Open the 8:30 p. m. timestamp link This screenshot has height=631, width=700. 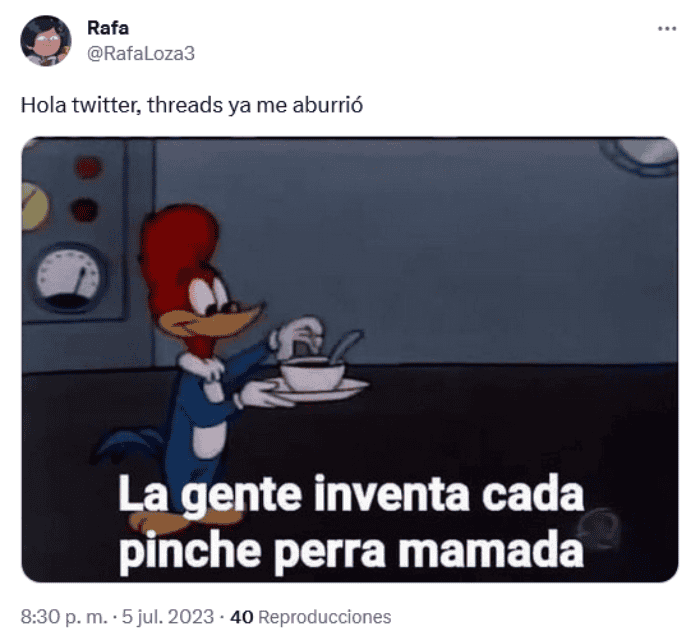(64, 617)
